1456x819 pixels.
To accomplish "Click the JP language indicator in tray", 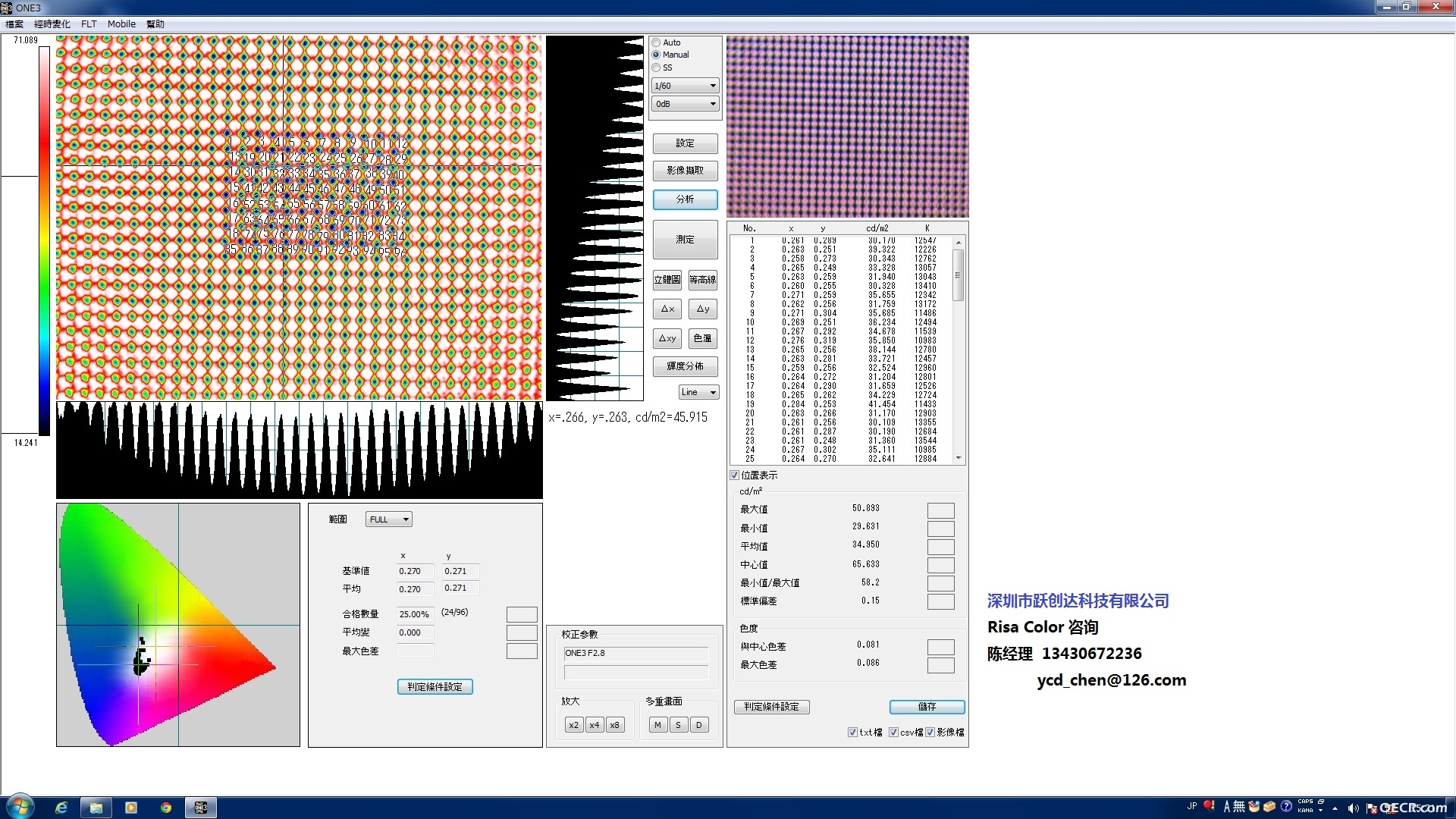I will (x=1192, y=806).
